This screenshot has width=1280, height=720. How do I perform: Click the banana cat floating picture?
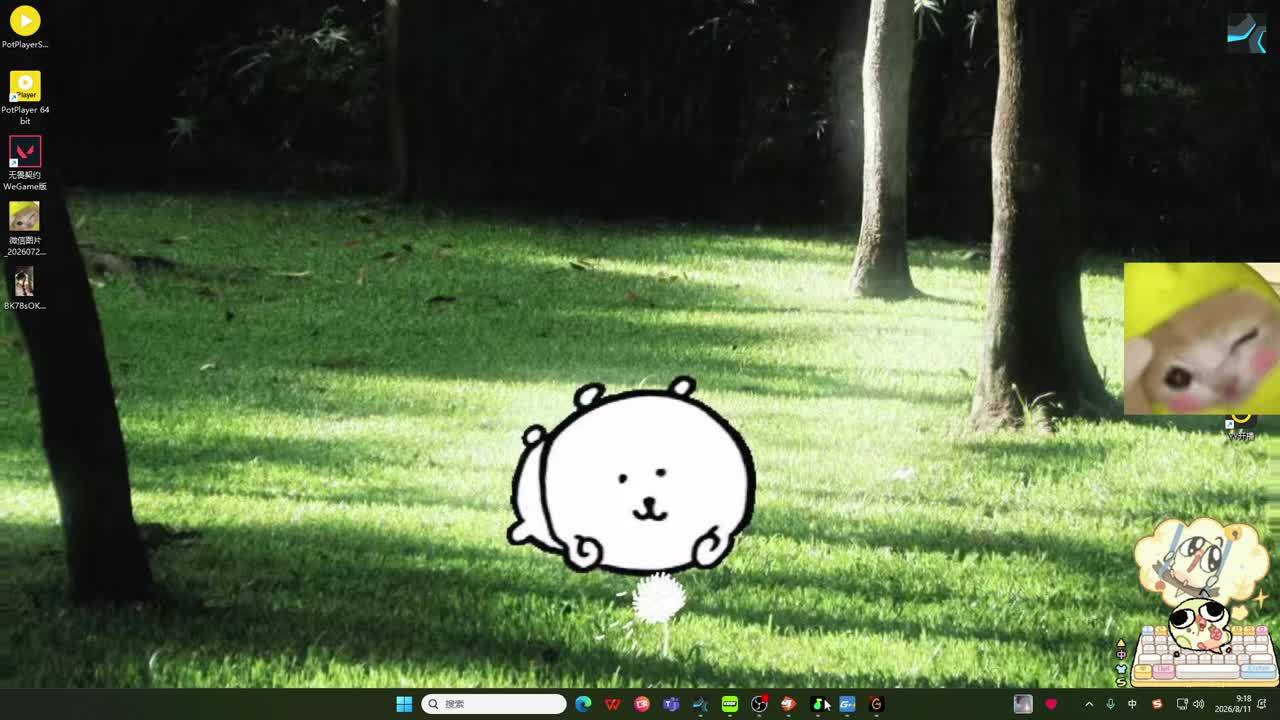pyautogui.click(x=1202, y=339)
